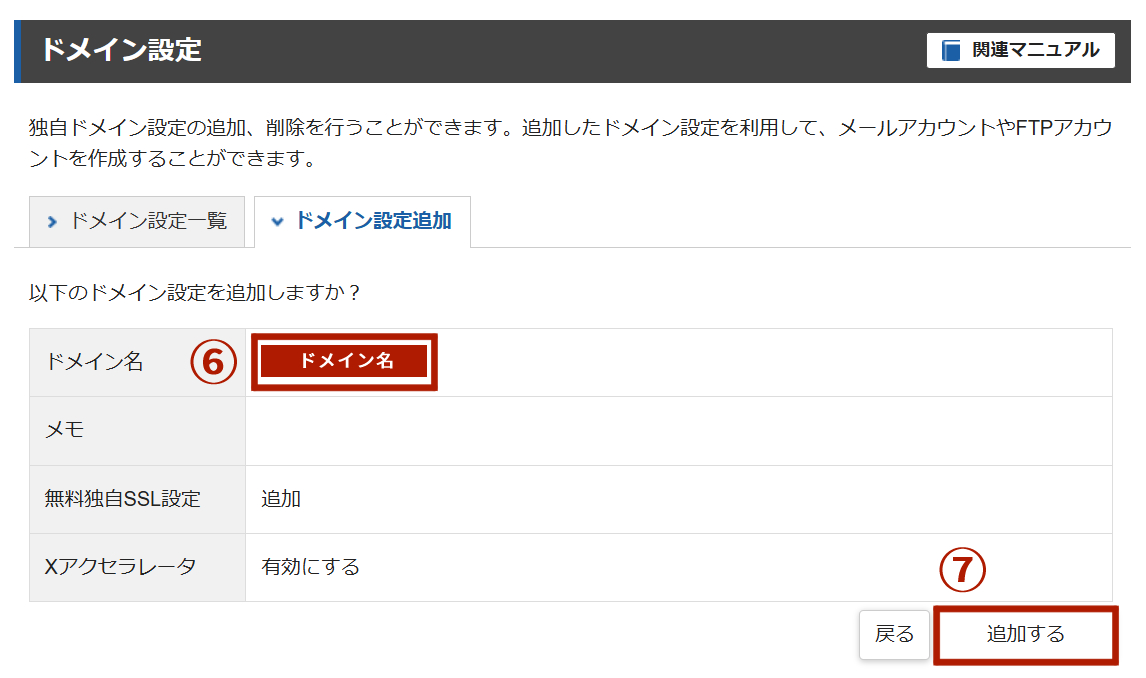Image resolution: width=1146 pixels, height=678 pixels.
Task: Click the 追加 value in SSL row
Action: pyautogui.click(x=281, y=498)
